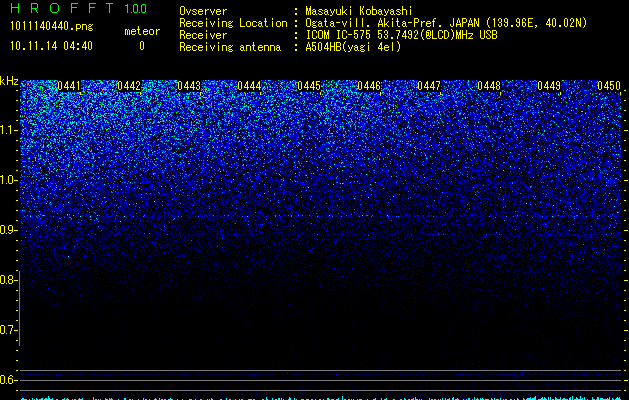Click the HROFFT 1.0.0 title text
The height and width of the screenshot is (400, 629).
tap(78, 8)
